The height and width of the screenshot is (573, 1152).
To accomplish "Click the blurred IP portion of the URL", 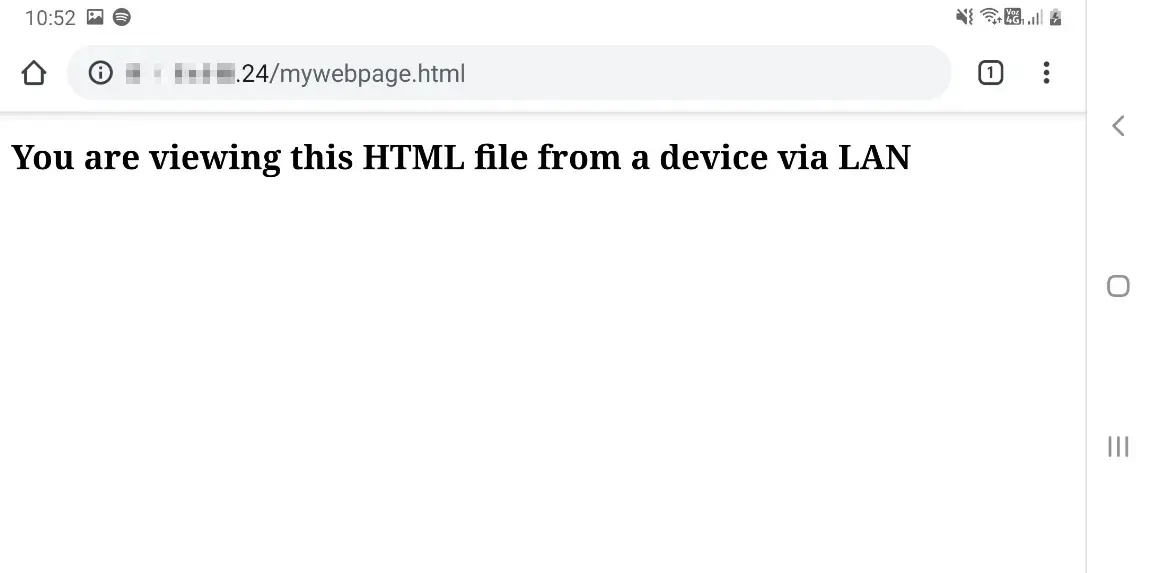I will point(180,73).
